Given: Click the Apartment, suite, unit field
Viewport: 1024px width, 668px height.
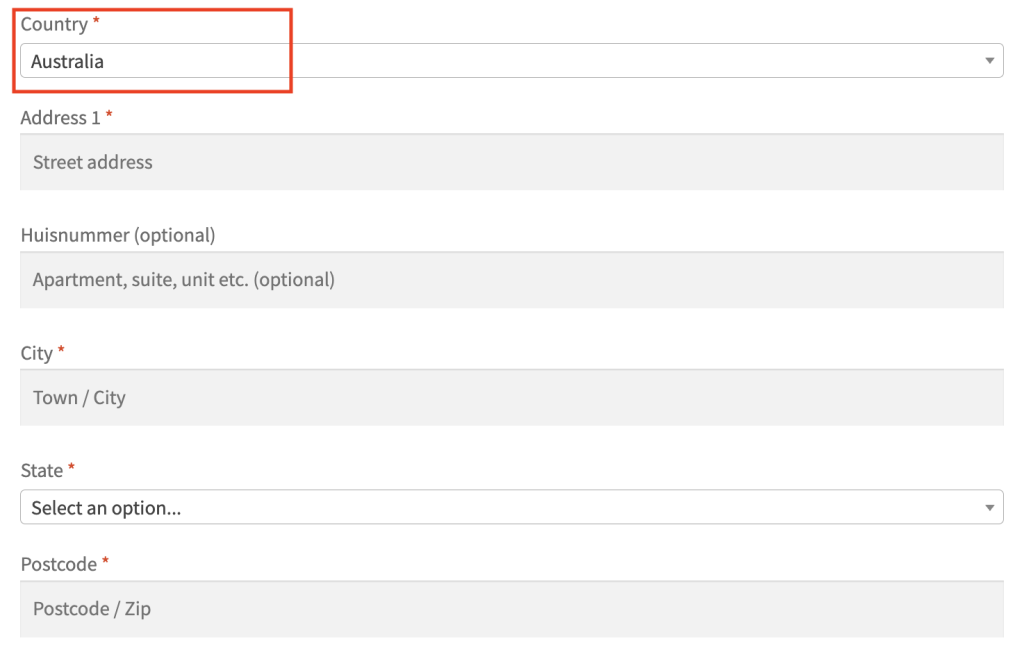Looking at the screenshot, I should point(511,280).
